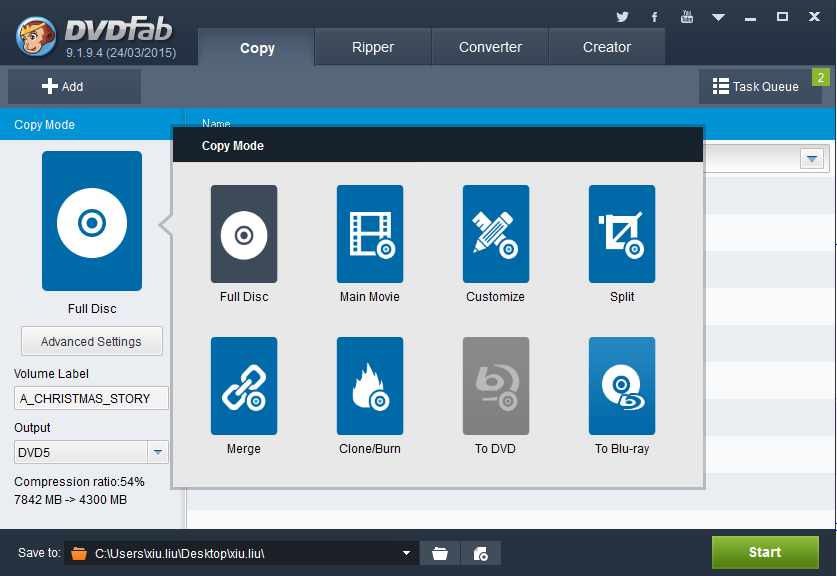This screenshot has height=576, width=837.
Task: Select the Full Disc copy mode icon in popup
Action: coord(244,234)
